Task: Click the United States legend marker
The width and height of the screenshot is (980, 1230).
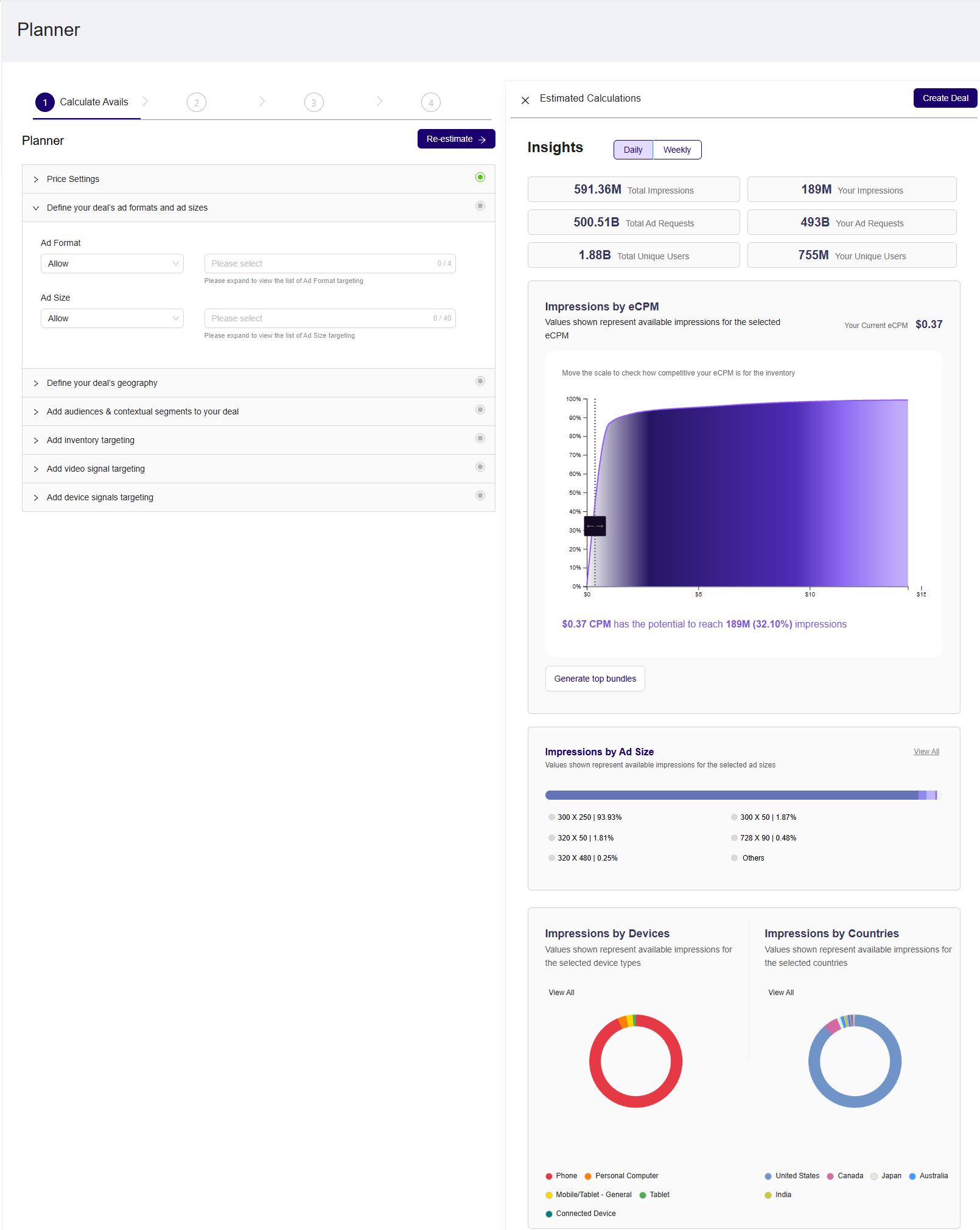Action: [768, 1176]
